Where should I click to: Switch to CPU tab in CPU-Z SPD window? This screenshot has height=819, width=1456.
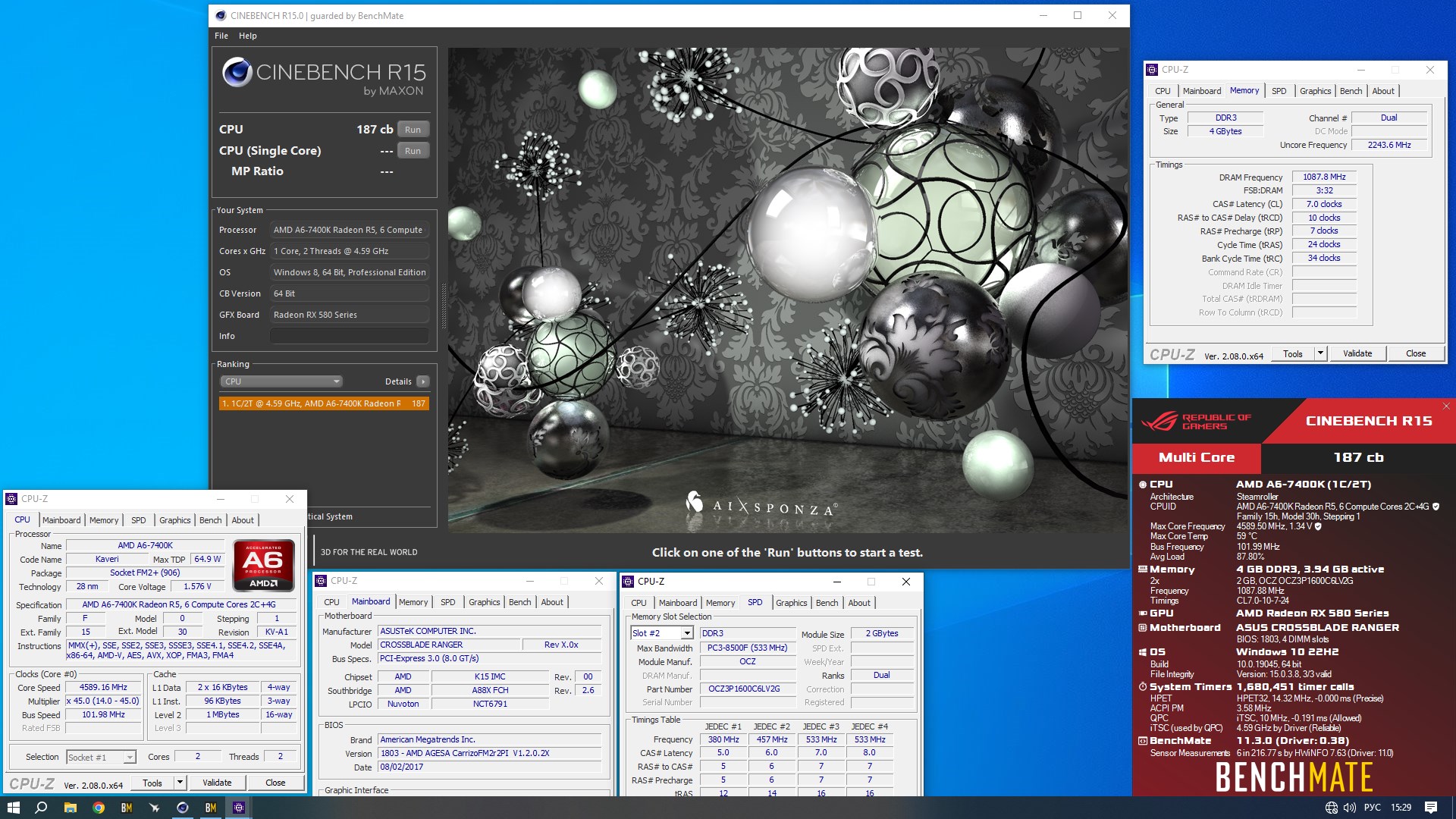pos(639,603)
